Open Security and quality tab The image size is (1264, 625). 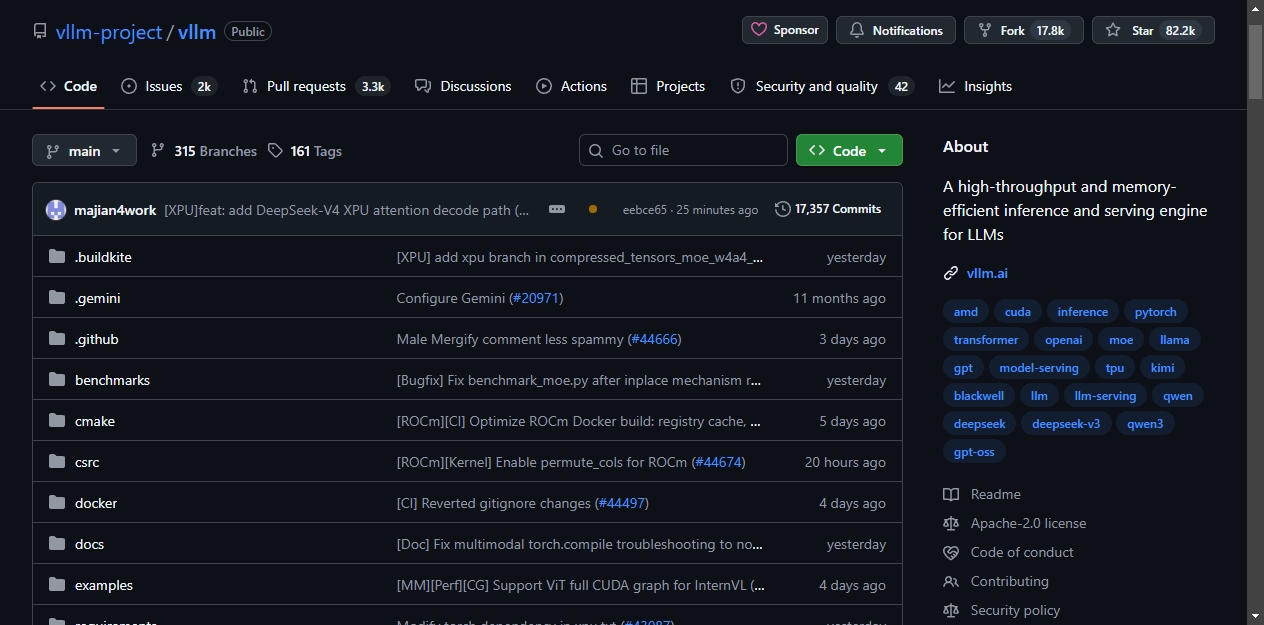821,86
